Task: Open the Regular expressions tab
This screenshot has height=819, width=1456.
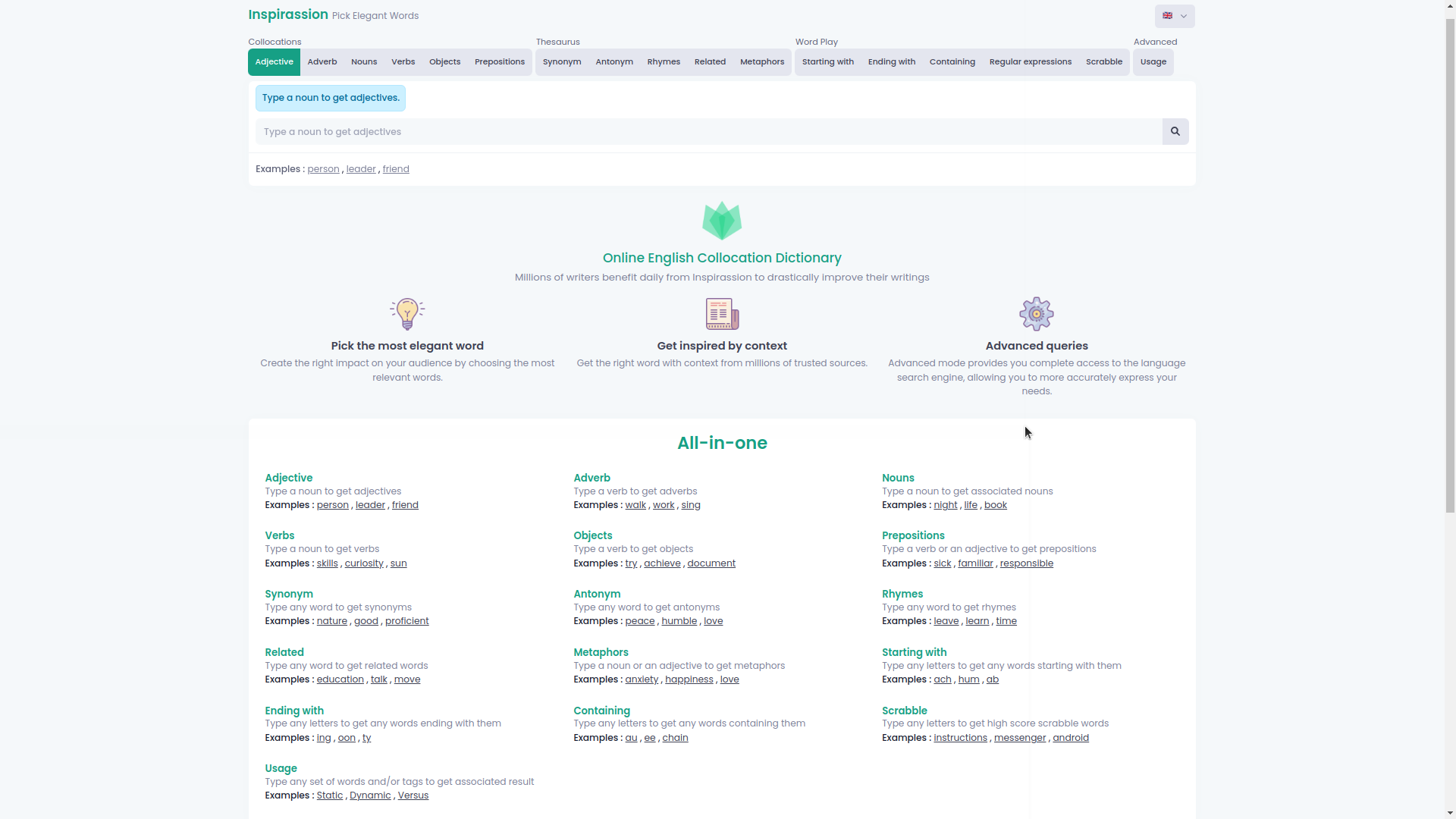Action: (x=1031, y=62)
